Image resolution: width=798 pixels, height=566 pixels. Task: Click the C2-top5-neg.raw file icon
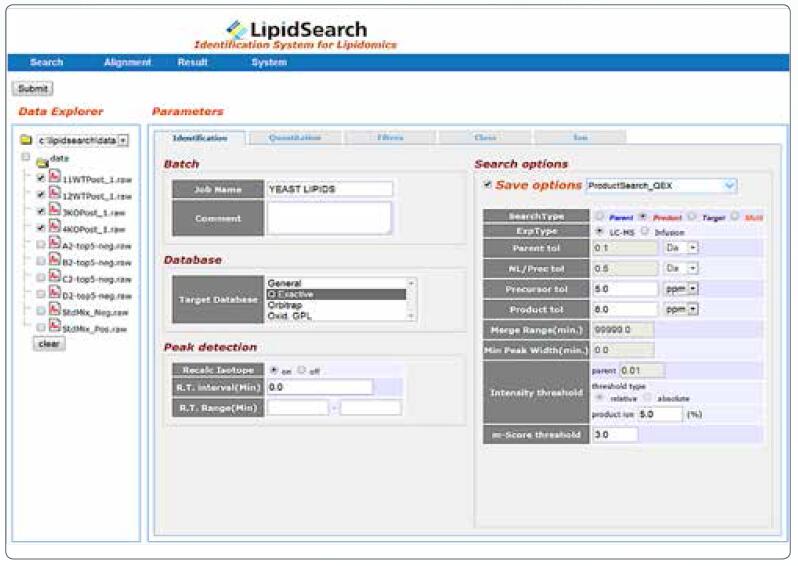tap(54, 276)
